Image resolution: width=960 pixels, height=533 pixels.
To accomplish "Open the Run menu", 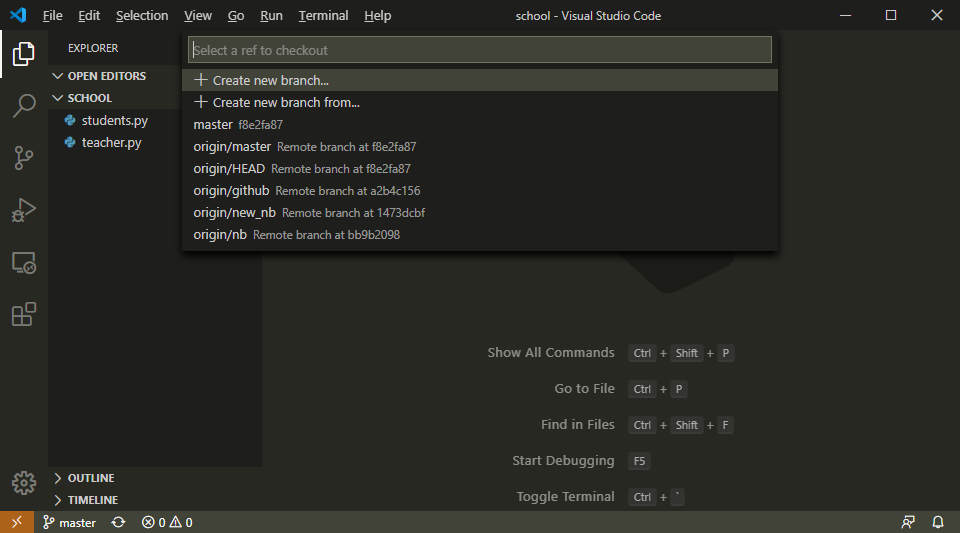I will [x=271, y=15].
